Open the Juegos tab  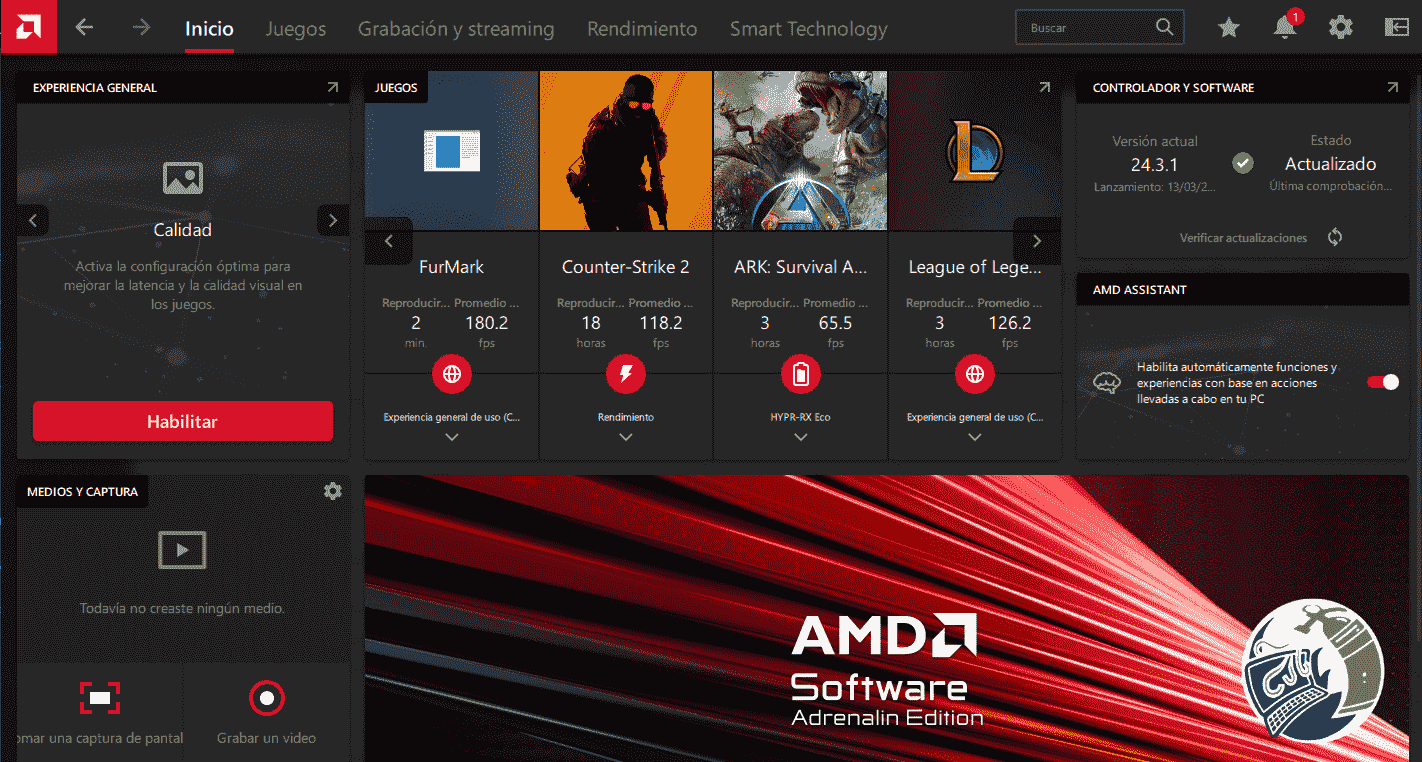pyautogui.click(x=296, y=29)
